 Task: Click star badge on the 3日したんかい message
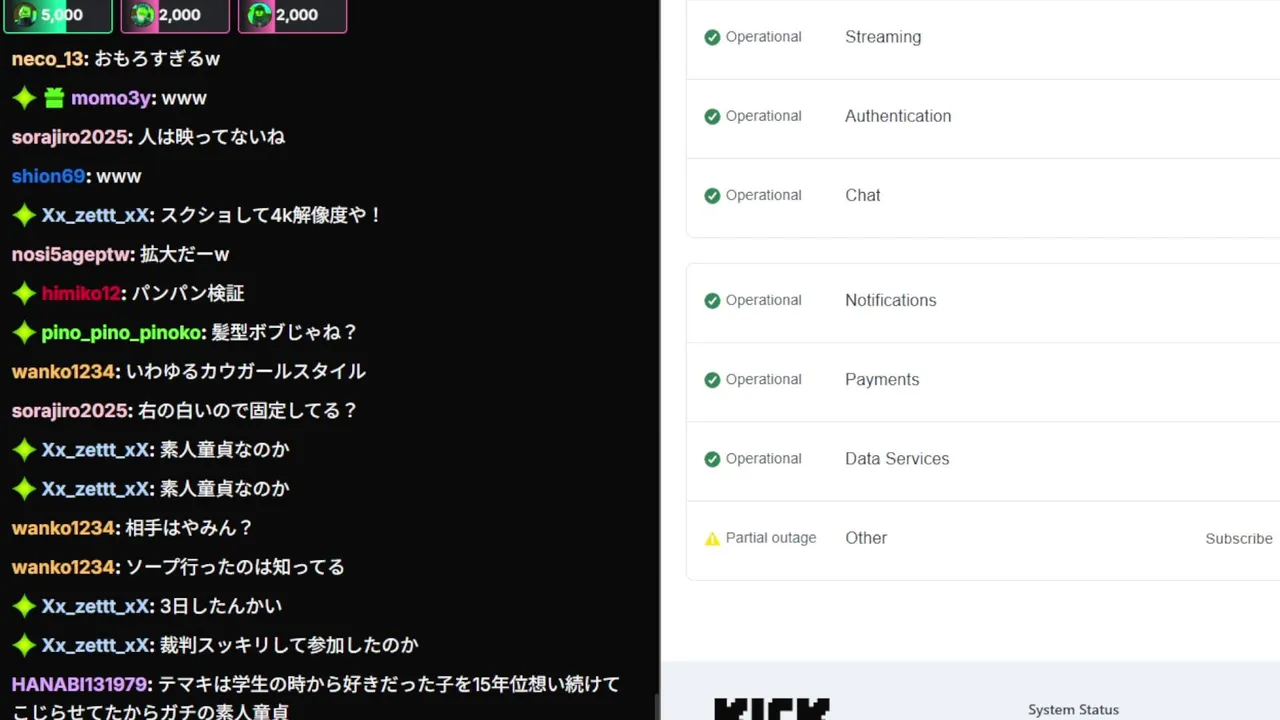click(x=24, y=606)
